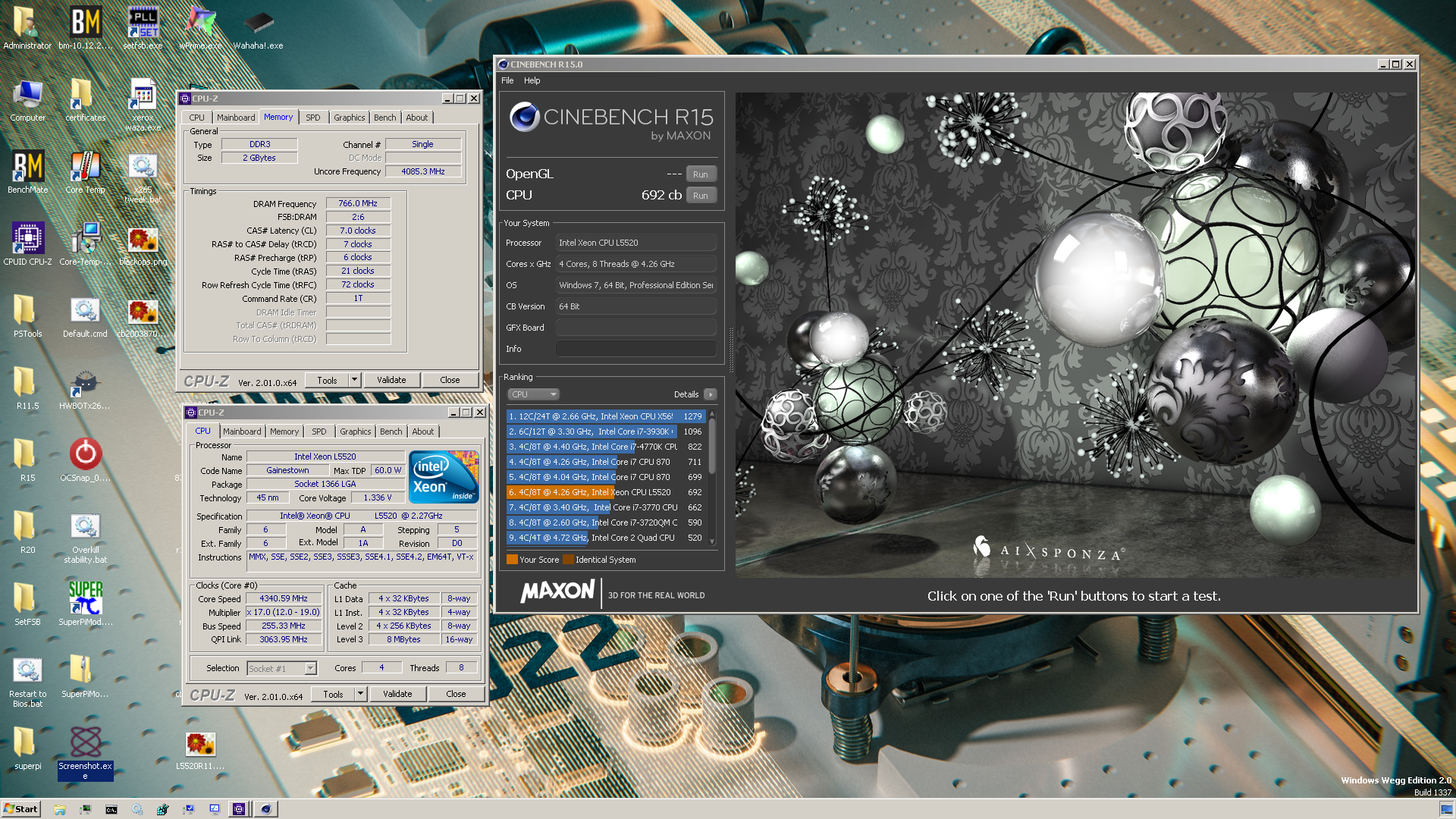Open About tab in lower CPU-Z
Image resolution: width=1456 pixels, height=819 pixels.
(x=422, y=431)
